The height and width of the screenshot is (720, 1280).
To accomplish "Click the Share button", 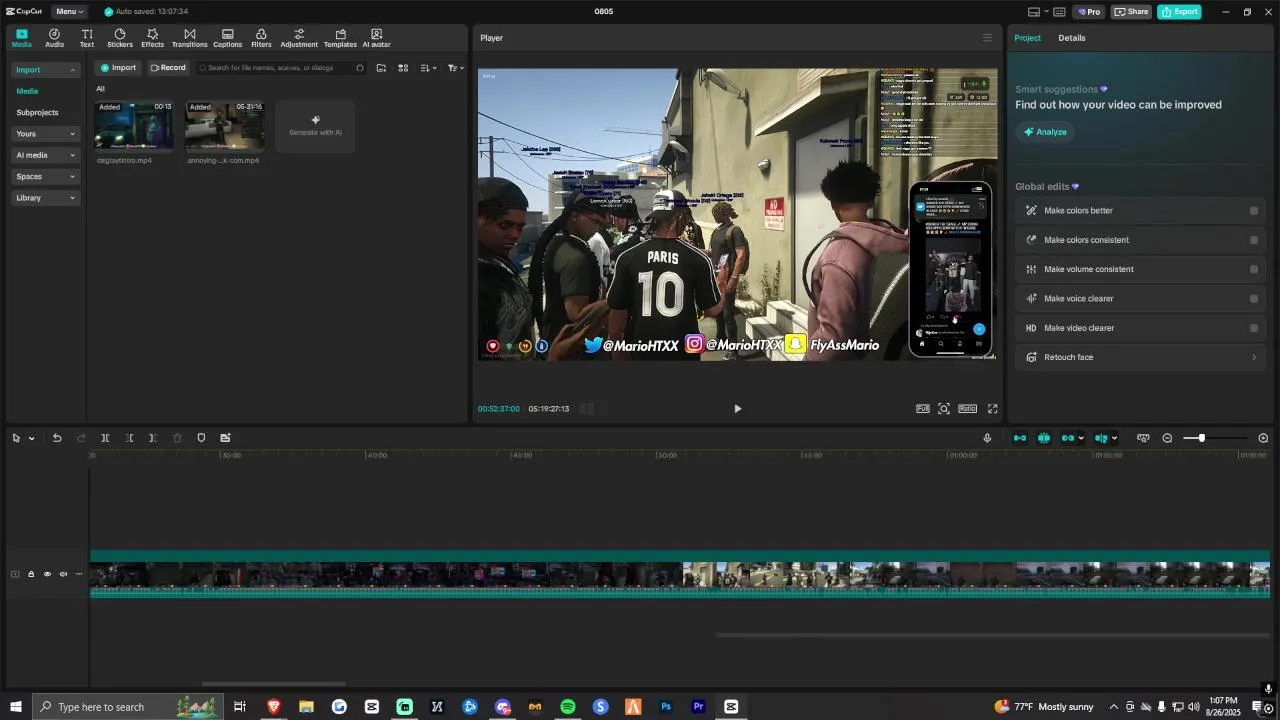I will coord(1131,12).
